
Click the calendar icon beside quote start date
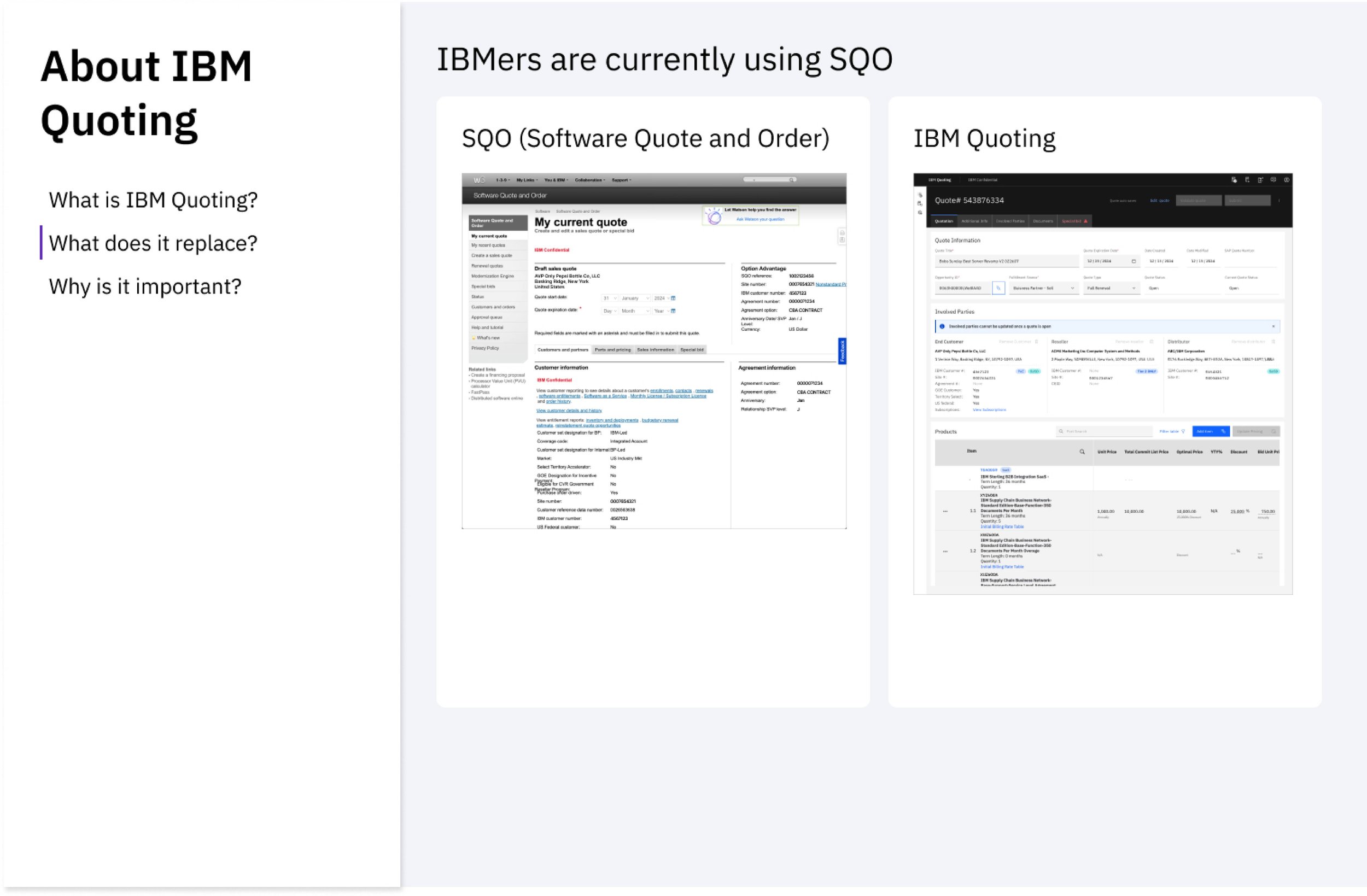point(673,298)
